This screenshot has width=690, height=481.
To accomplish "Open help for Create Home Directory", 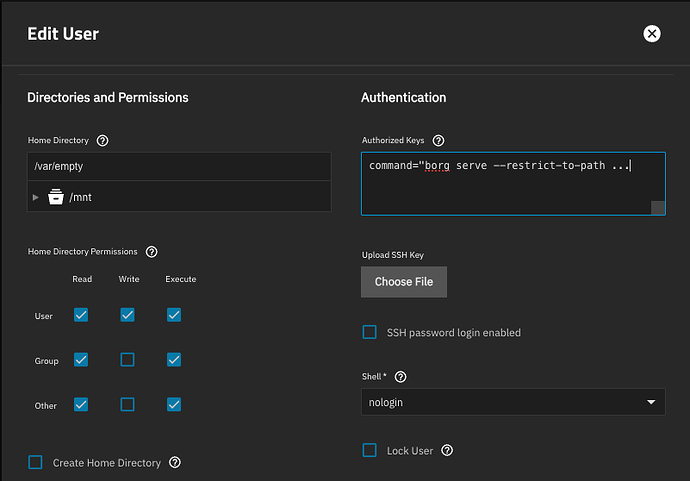I will (175, 463).
